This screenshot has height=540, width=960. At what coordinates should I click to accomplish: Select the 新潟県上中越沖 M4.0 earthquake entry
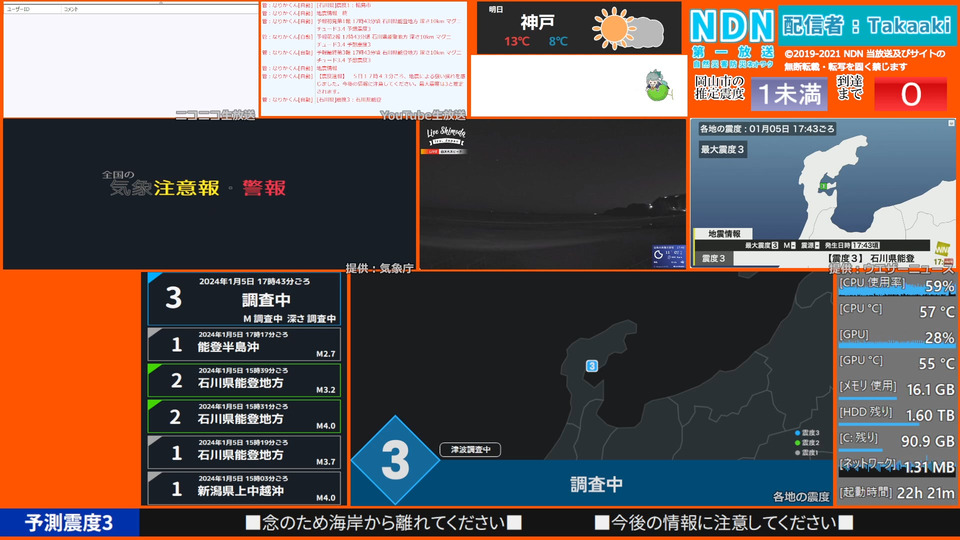tap(244, 488)
